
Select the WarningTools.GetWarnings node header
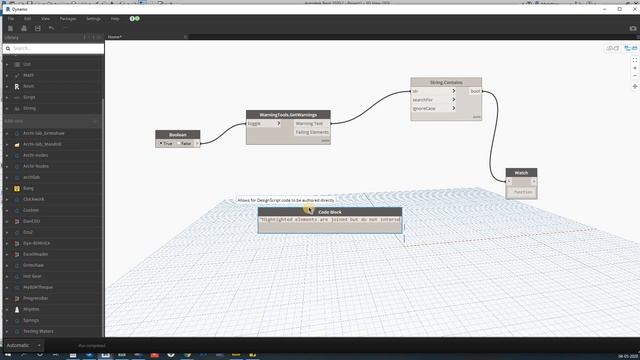pyautogui.click(x=288, y=115)
